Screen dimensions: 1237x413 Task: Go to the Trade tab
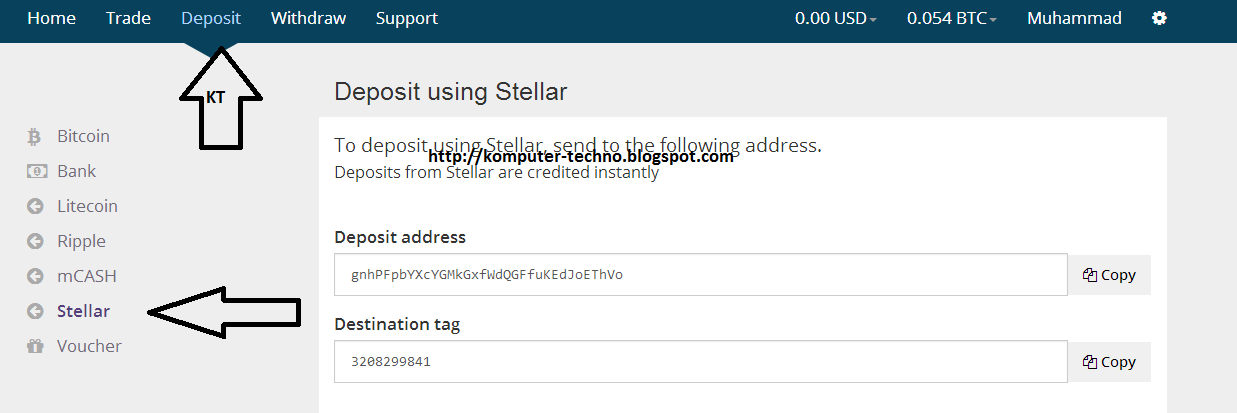pos(128,18)
